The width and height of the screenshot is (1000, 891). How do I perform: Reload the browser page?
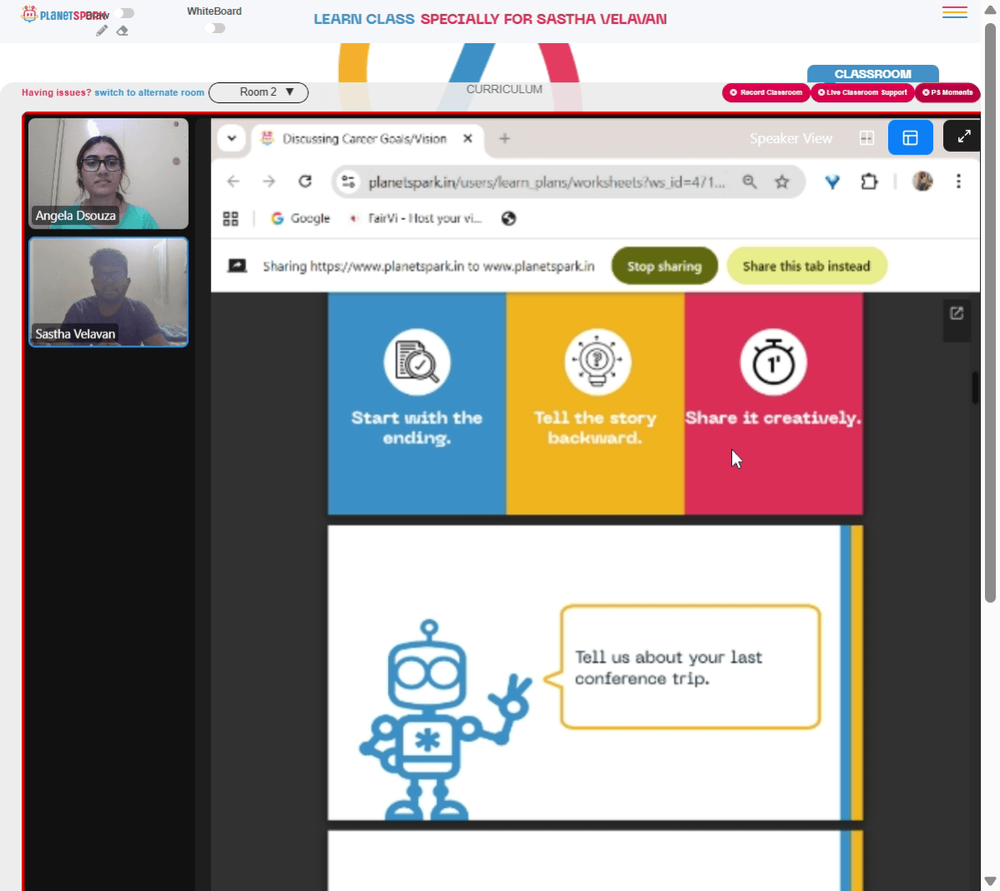[x=305, y=182]
